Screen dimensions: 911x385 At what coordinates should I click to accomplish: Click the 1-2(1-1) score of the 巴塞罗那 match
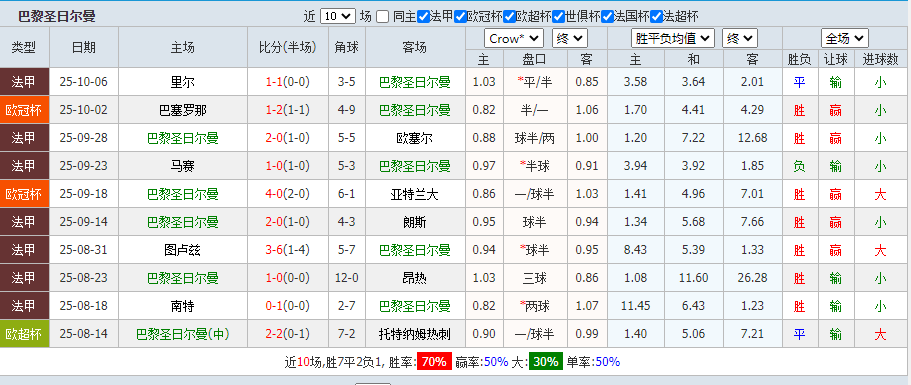(288, 110)
